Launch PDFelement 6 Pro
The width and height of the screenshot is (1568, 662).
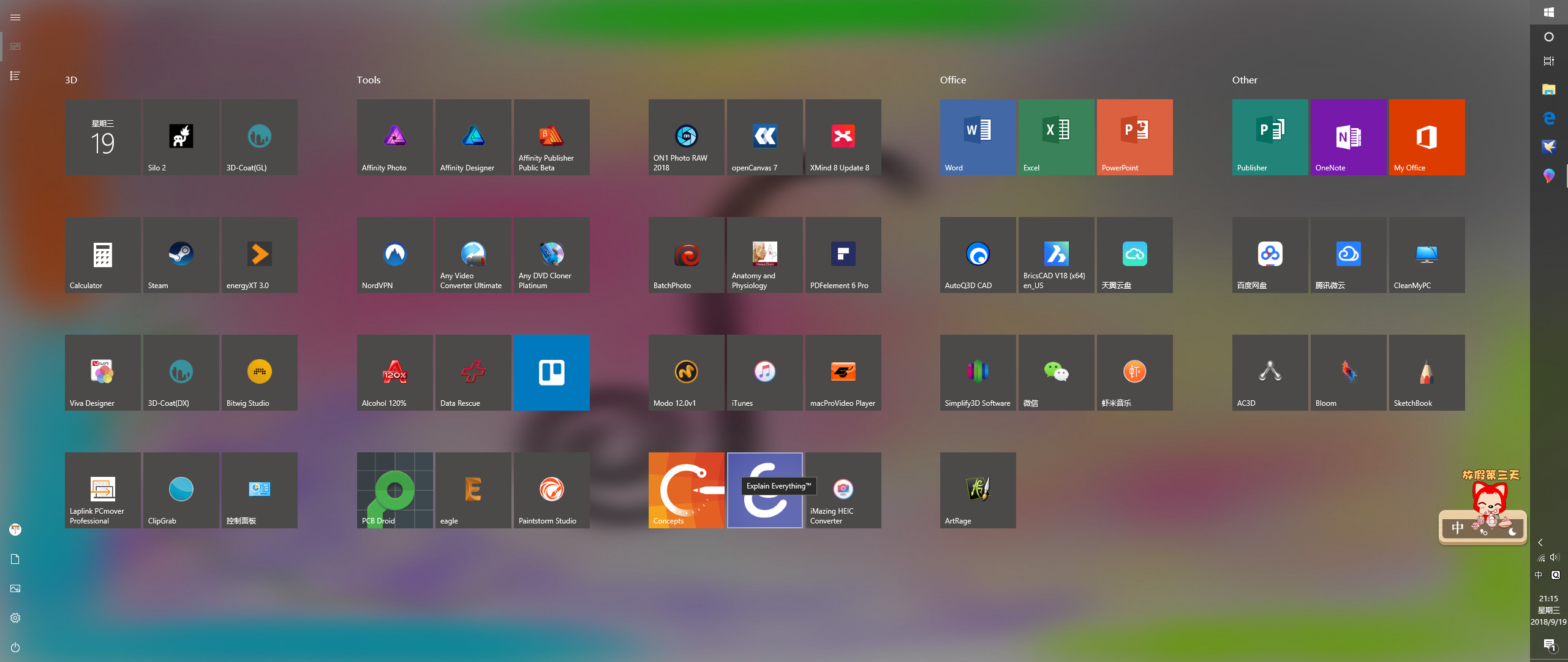point(843,255)
